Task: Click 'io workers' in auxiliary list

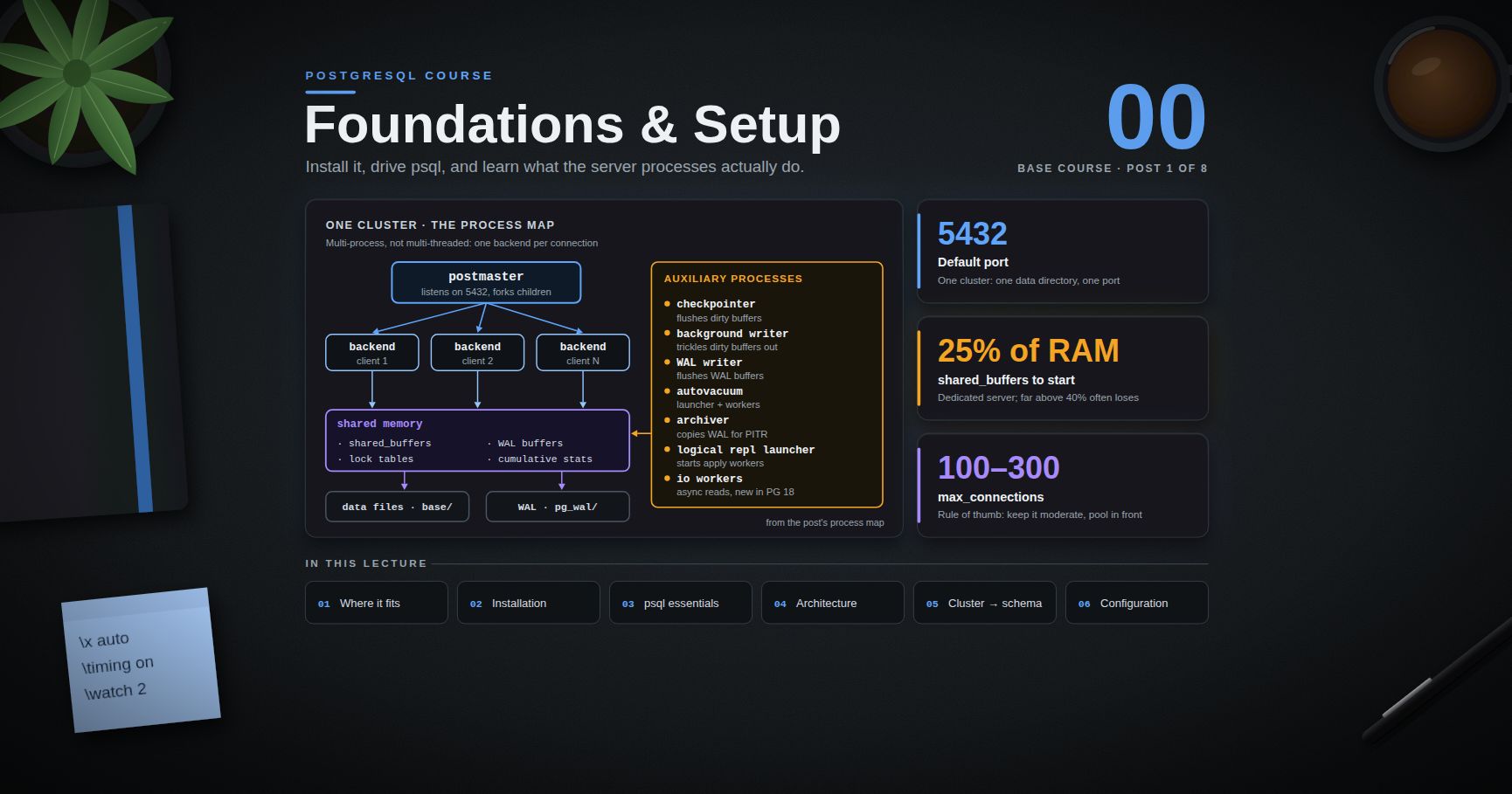Action: coord(710,479)
